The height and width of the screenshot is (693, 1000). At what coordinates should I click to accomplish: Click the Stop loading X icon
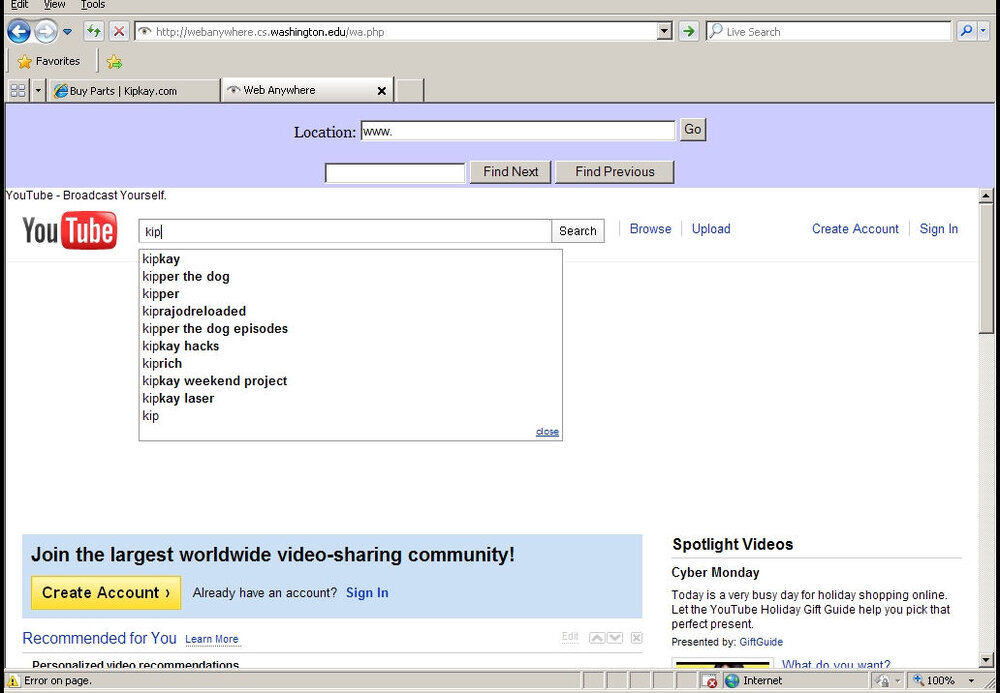[x=119, y=31]
